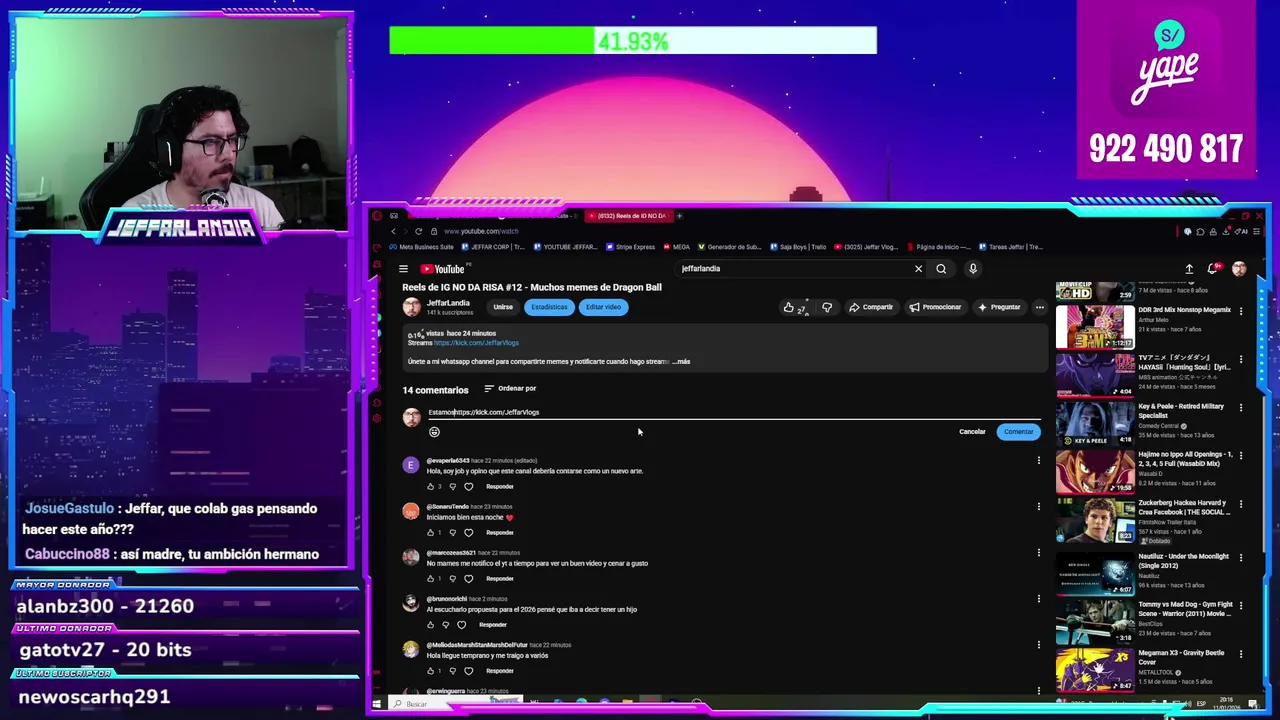Expand description with ...más
The image size is (1280, 720).
pos(681,362)
